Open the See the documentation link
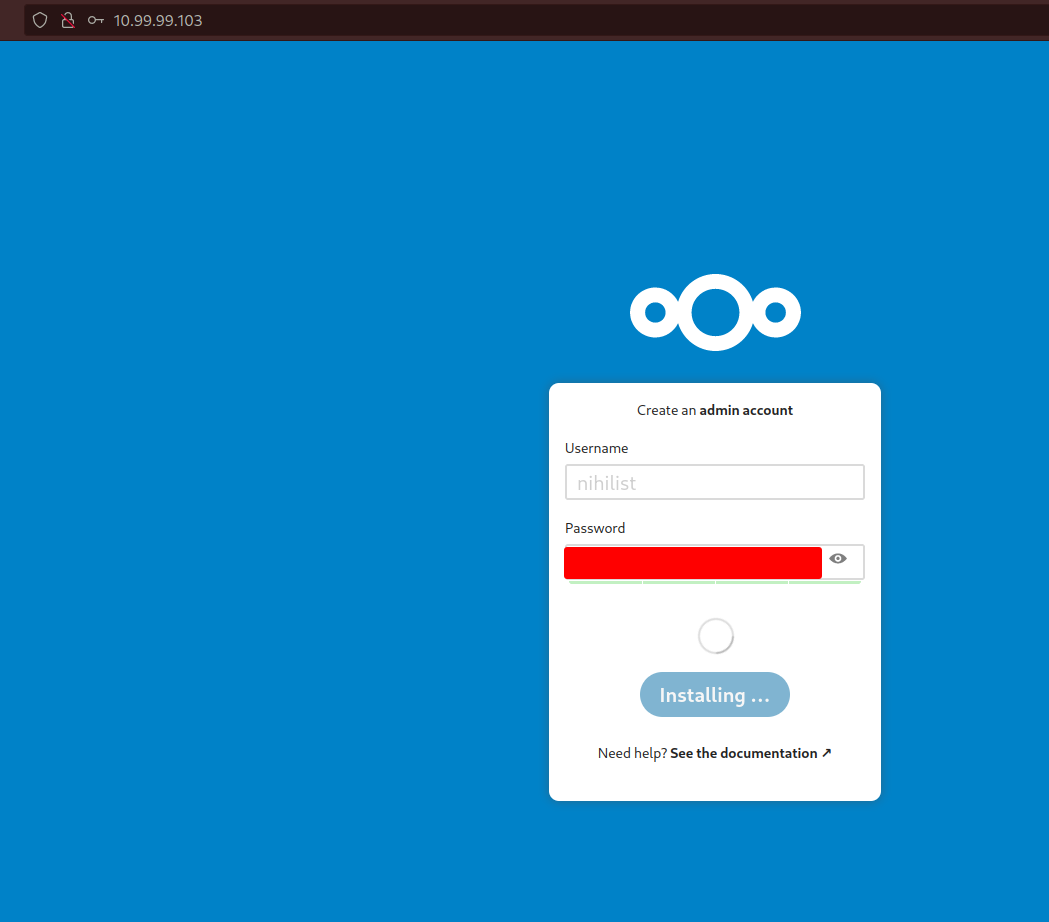 coord(751,753)
